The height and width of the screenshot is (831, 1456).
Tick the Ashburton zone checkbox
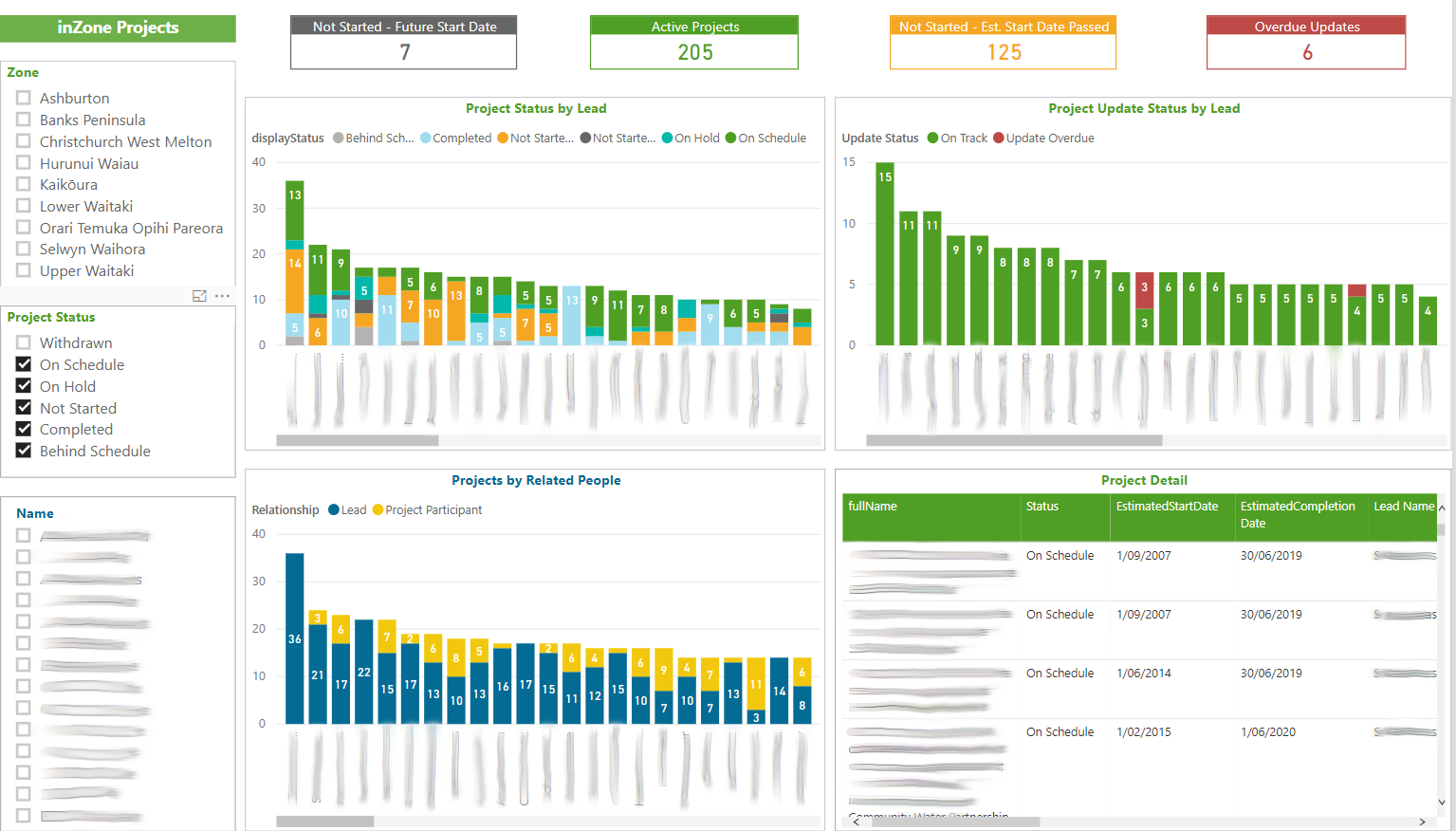coord(24,98)
